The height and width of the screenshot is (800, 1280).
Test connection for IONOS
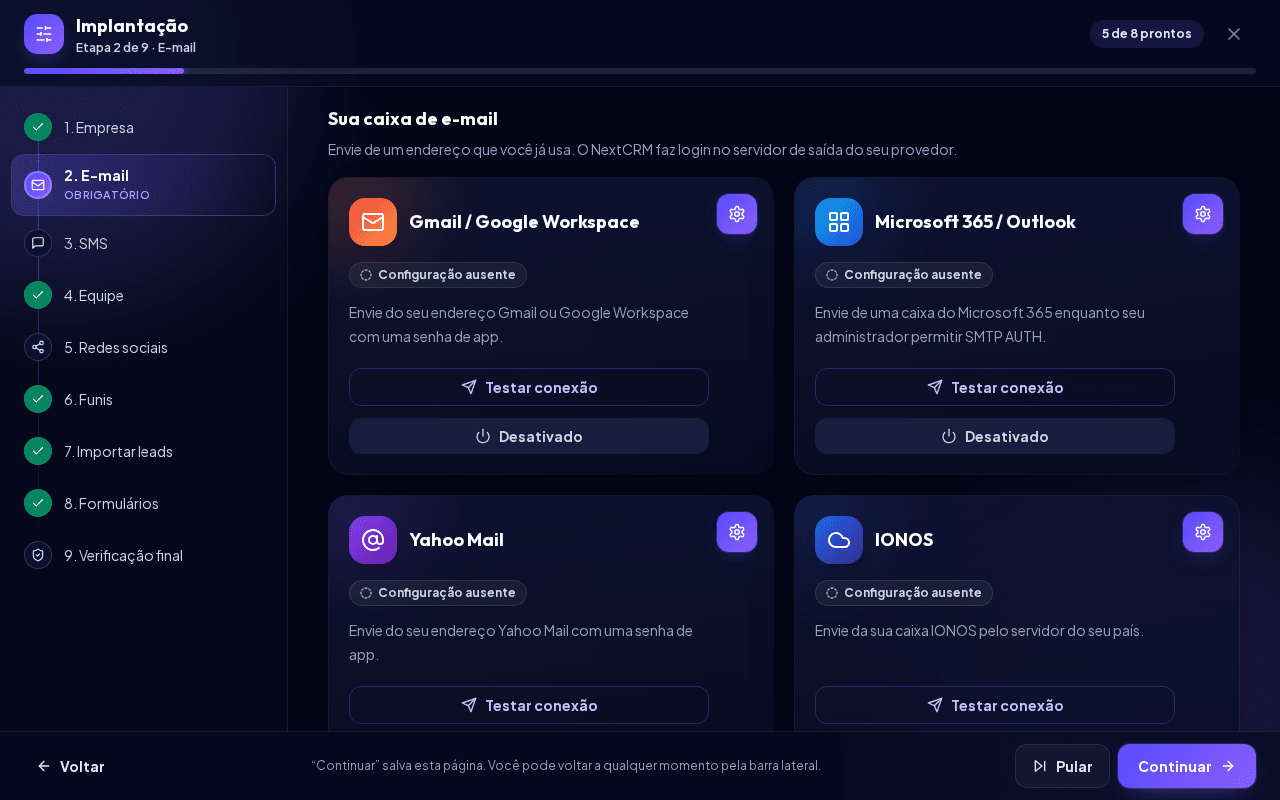(x=995, y=705)
